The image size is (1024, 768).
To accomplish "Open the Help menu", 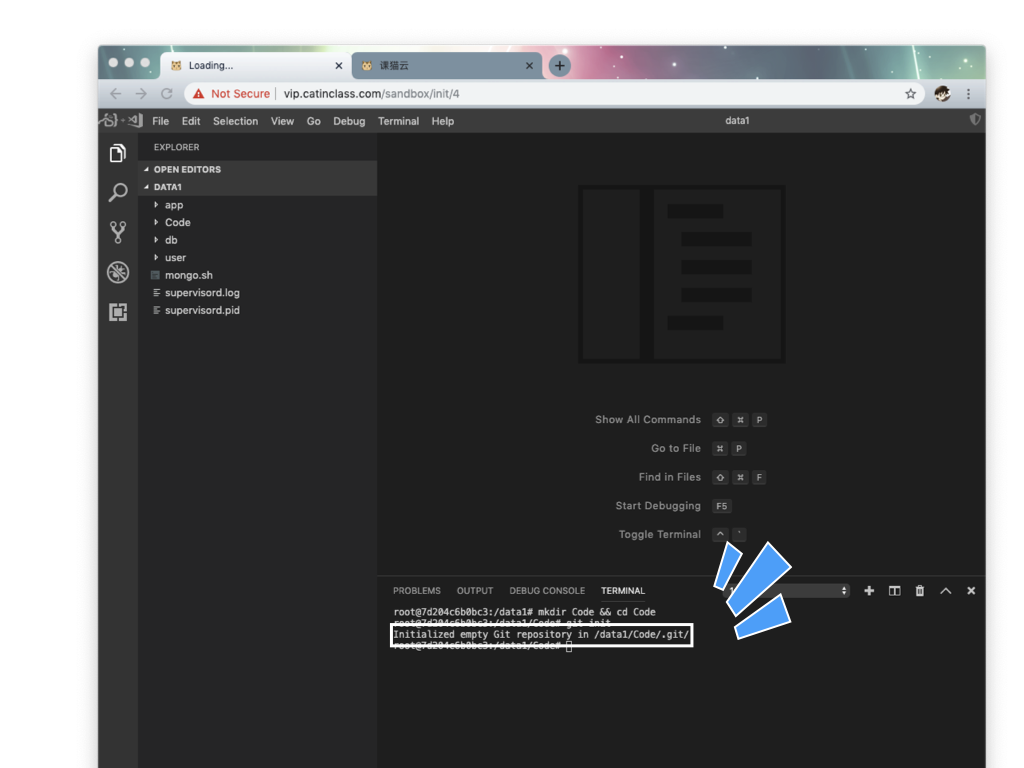I will click(442, 121).
